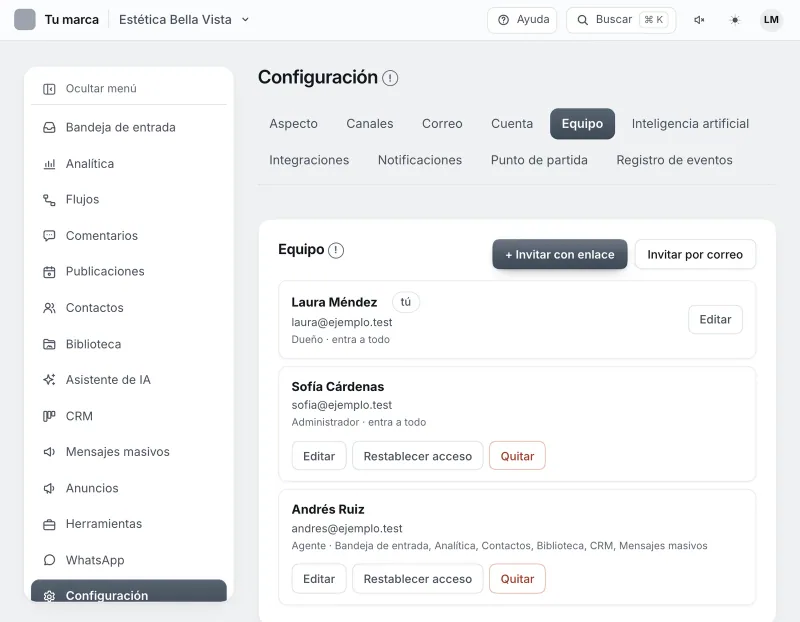The height and width of the screenshot is (622, 800).
Task: Click the Comentarios speech bubble icon
Action: (49, 236)
